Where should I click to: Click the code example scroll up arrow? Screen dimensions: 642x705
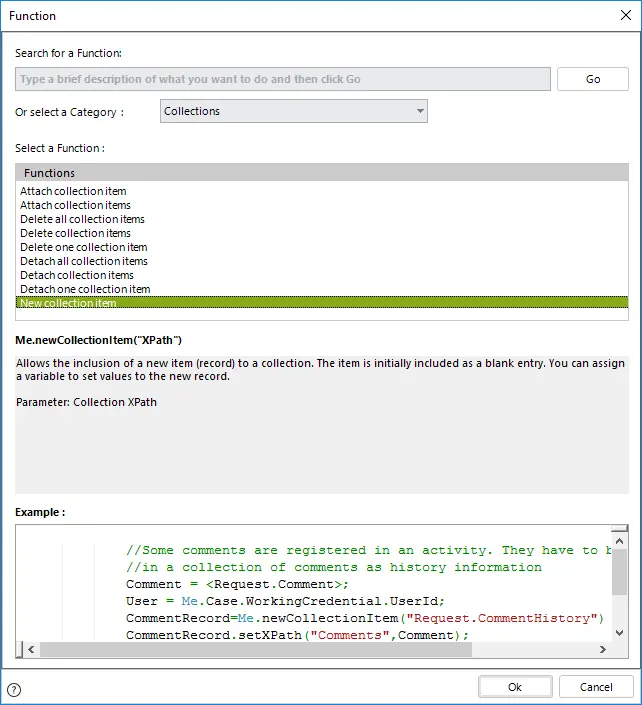click(x=619, y=541)
